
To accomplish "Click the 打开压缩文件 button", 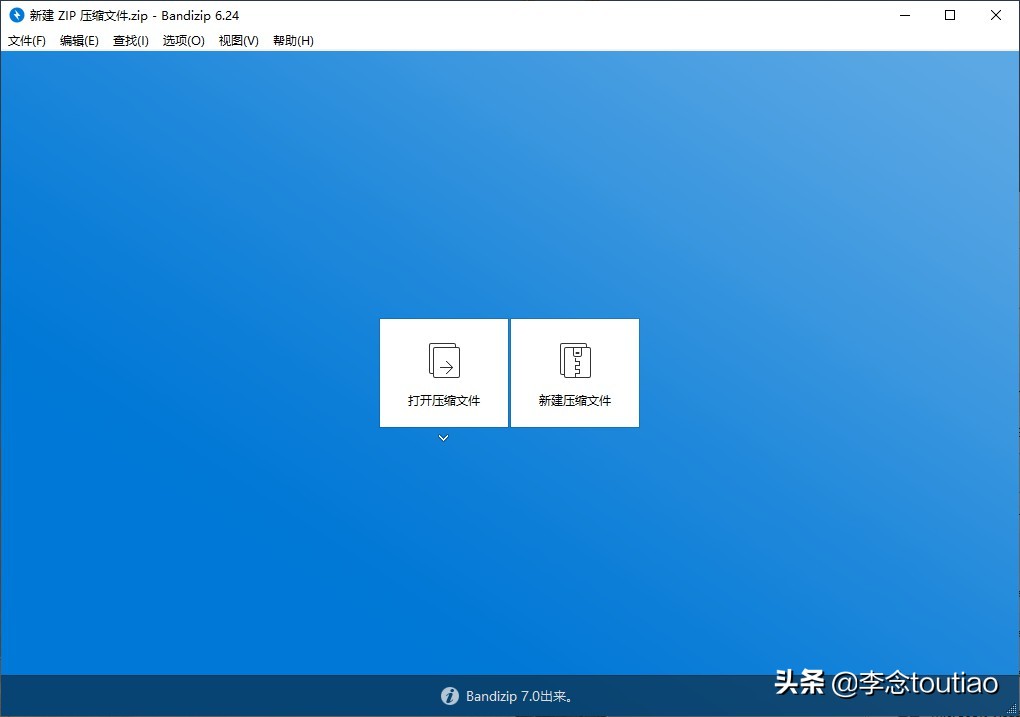I will tap(443, 372).
